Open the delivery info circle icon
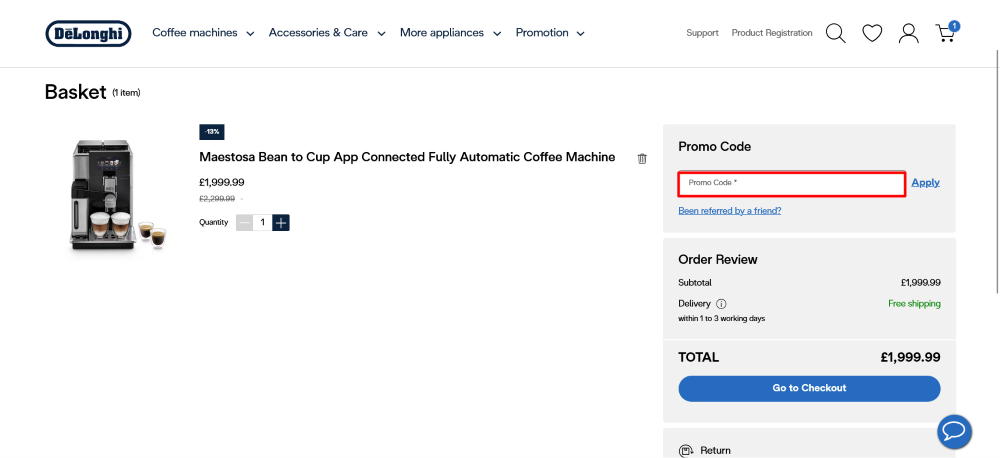This screenshot has width=1000, height=458. [x=721, y=304]
